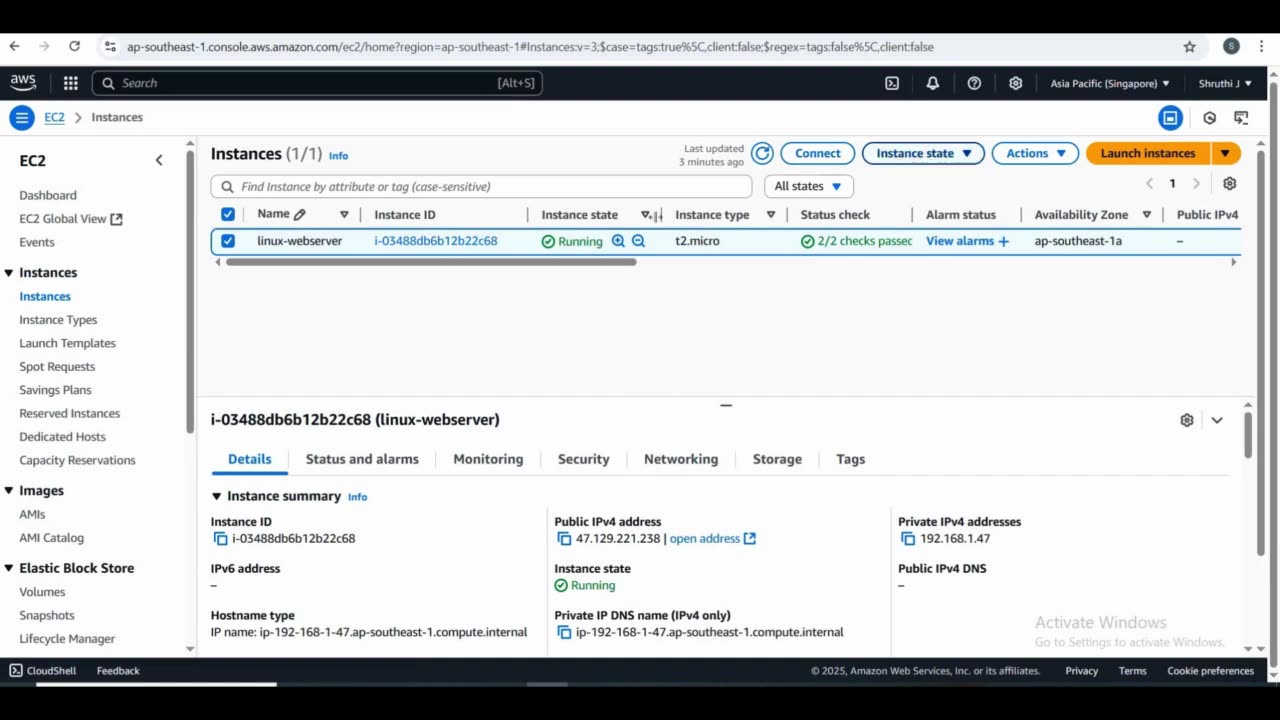This screenshot has width=1280, height=720.
Task: Open Volumes in sidebar
Action: 42,592
